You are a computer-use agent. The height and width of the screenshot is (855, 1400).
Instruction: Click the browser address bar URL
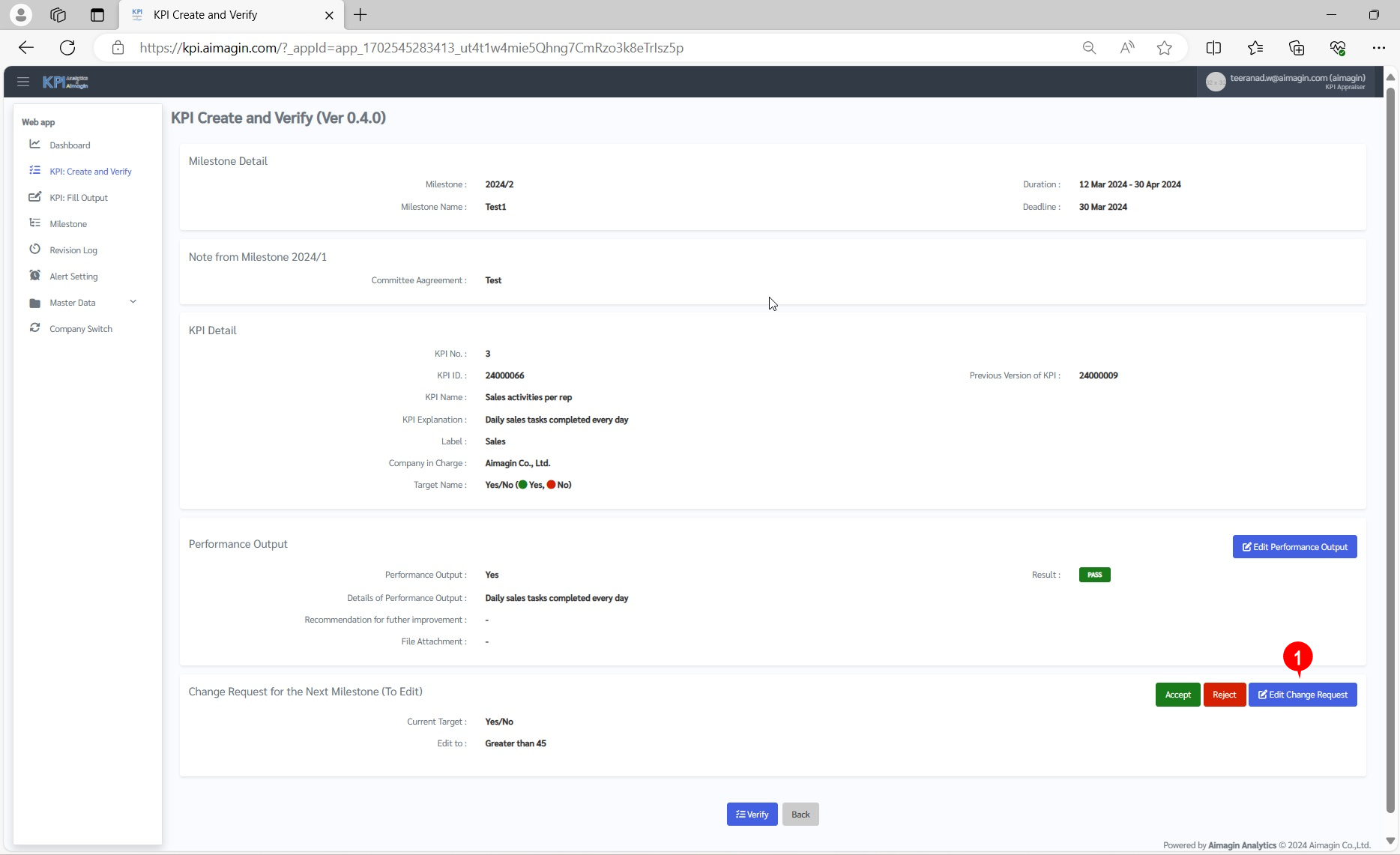tap(411, 48)
